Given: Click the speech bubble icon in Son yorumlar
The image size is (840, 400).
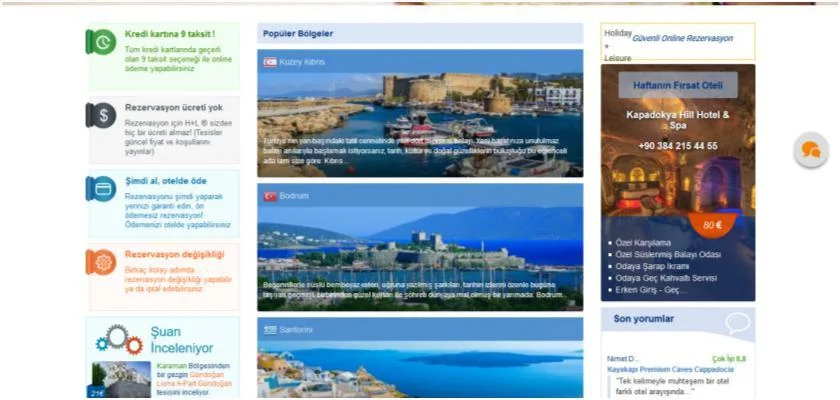Looking at the screenshot, I should tap(738, 322).
